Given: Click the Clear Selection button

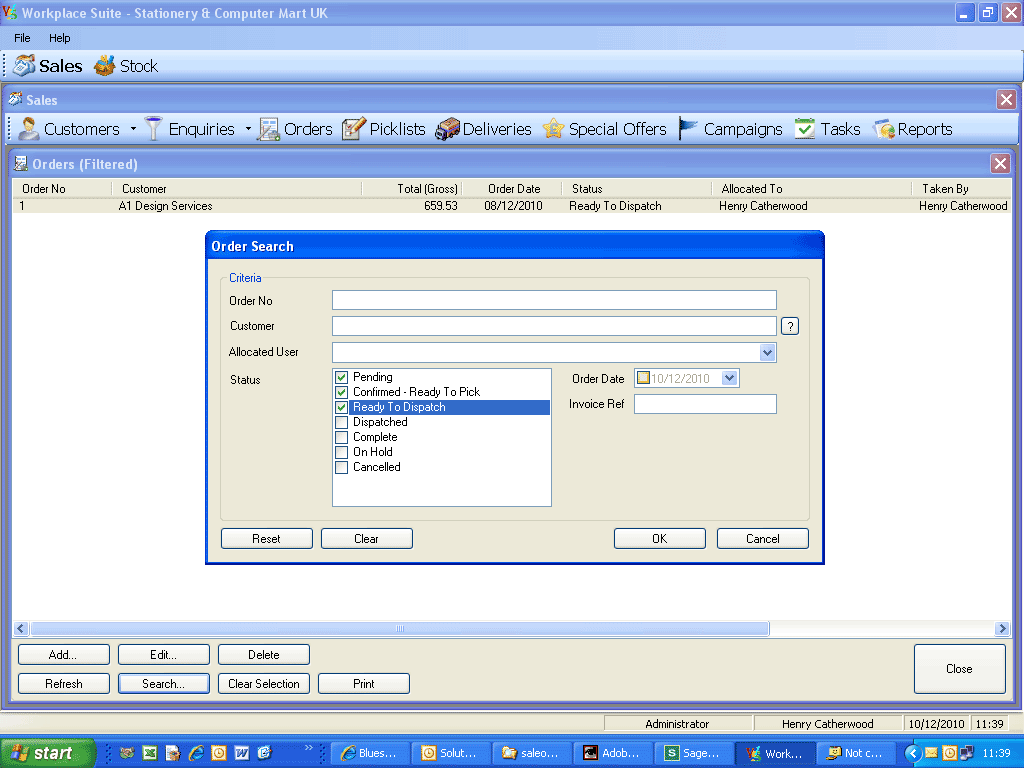Looking at the screenshot, I should pos(263,684).
